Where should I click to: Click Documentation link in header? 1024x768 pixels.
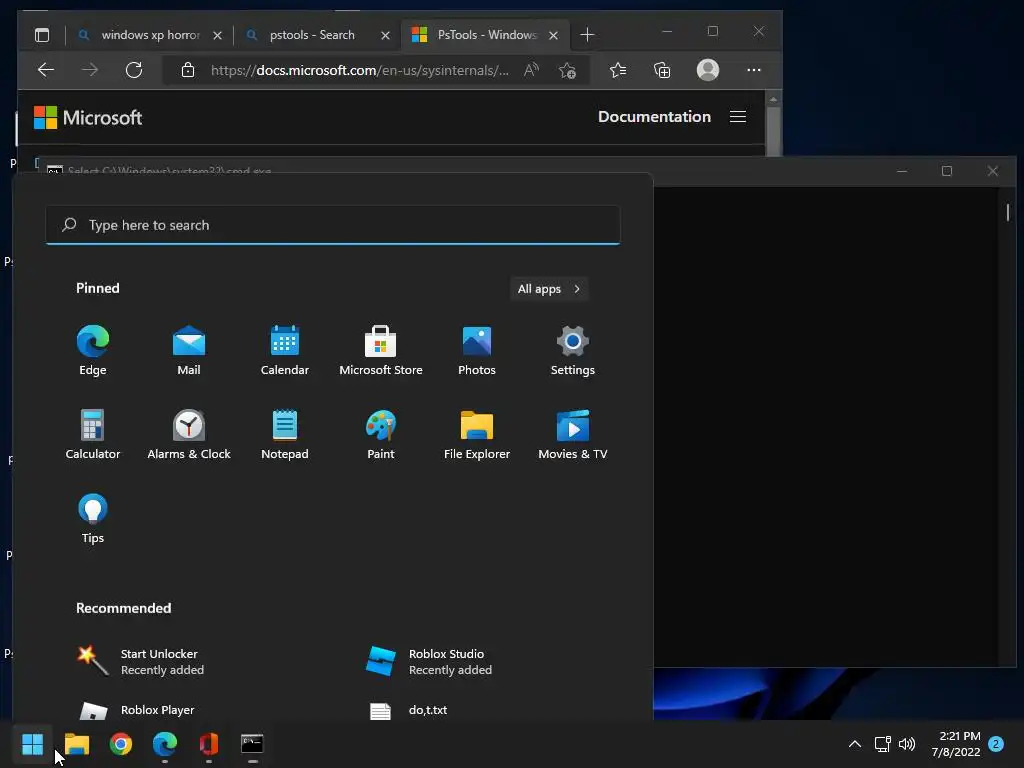click(x=654, y=117)
